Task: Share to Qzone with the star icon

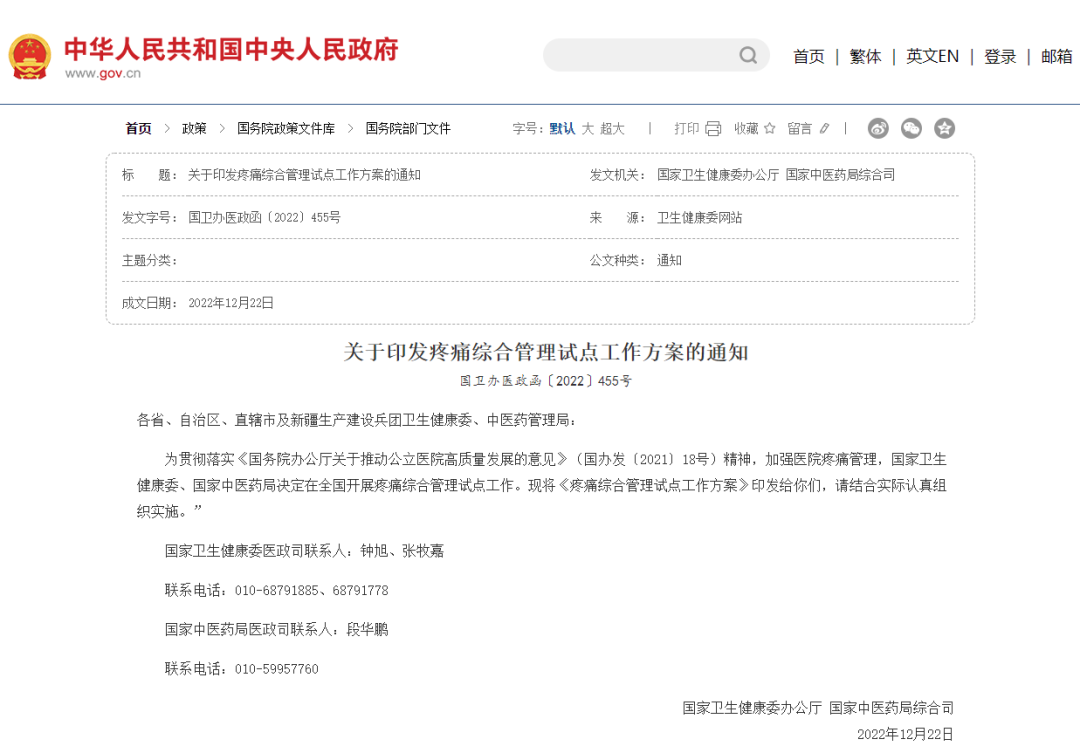Action: click(x=944, y=128)
